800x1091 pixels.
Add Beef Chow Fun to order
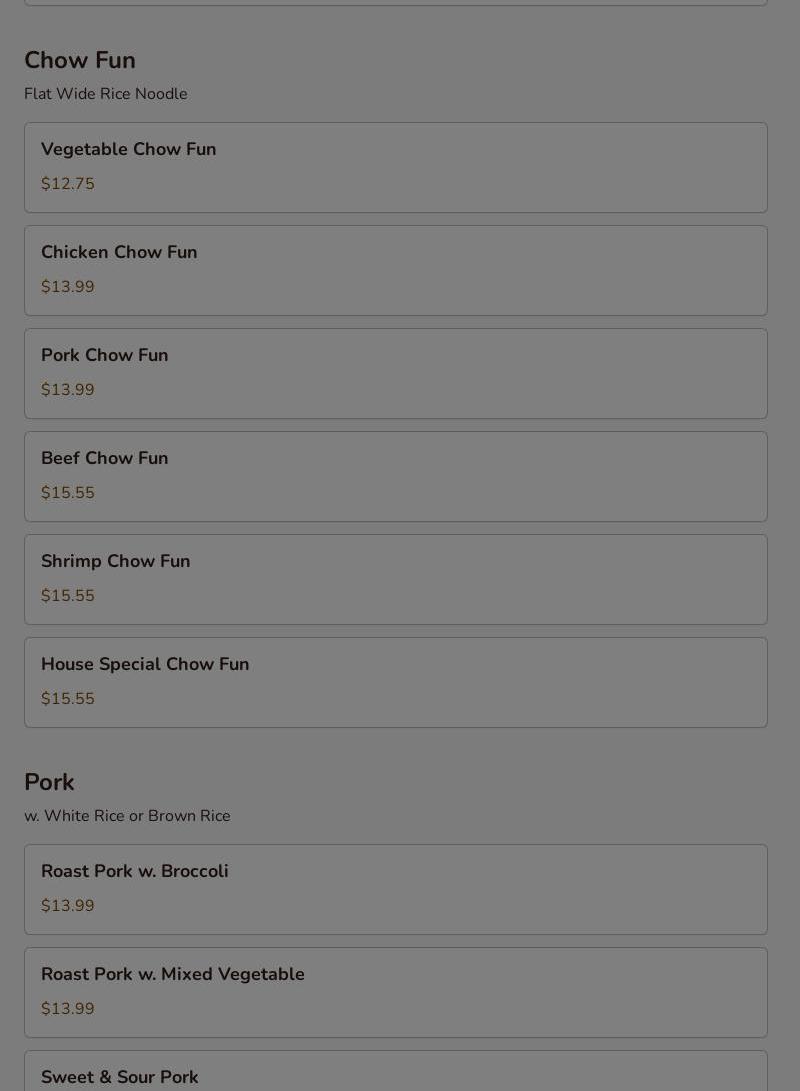[396, 477]
